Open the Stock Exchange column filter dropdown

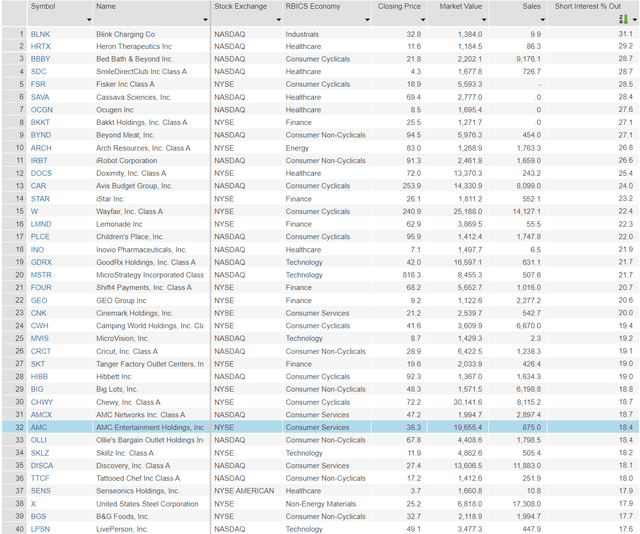point(278,20)
